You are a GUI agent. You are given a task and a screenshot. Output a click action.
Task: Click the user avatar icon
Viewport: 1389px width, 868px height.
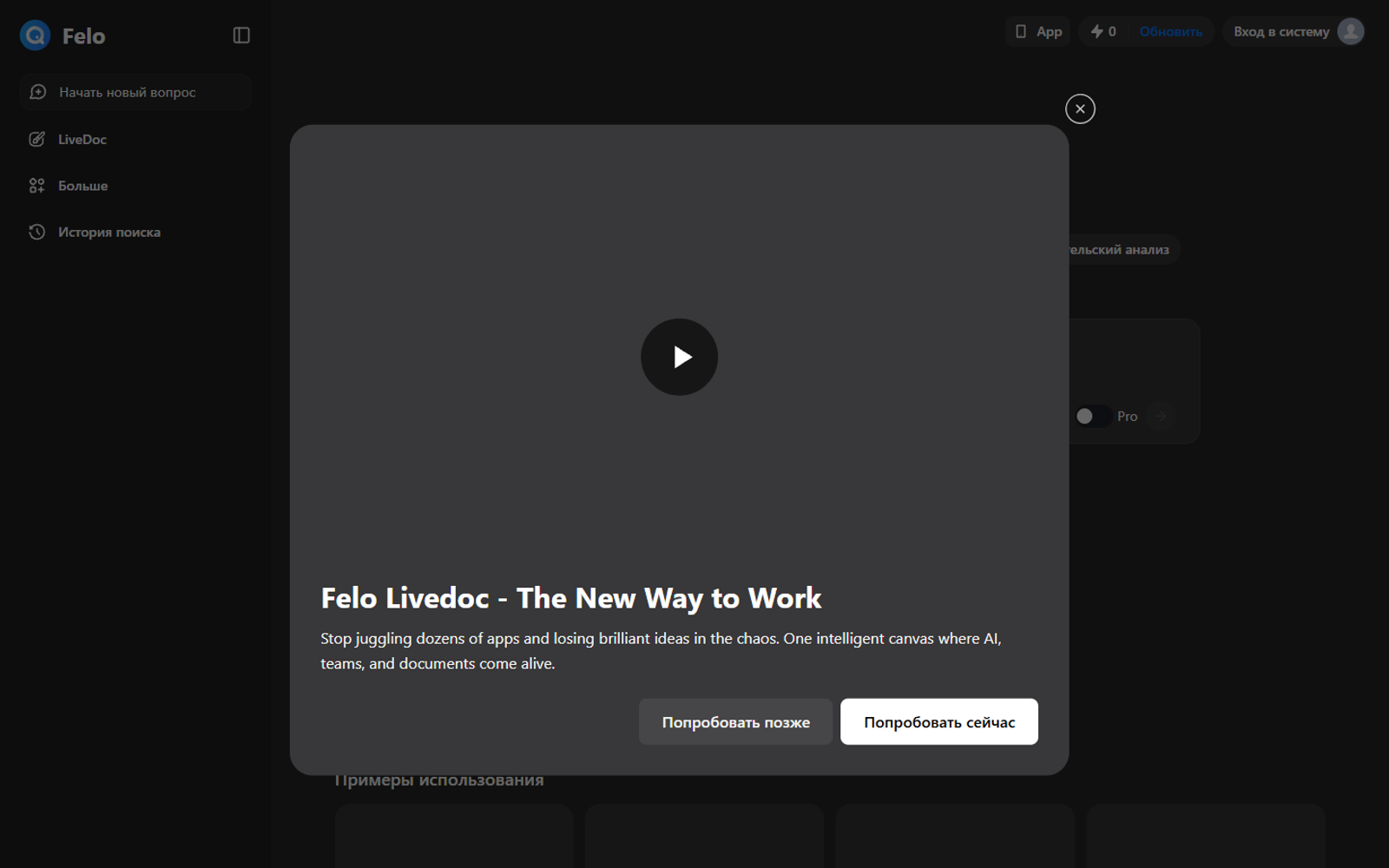(1350, 31)
